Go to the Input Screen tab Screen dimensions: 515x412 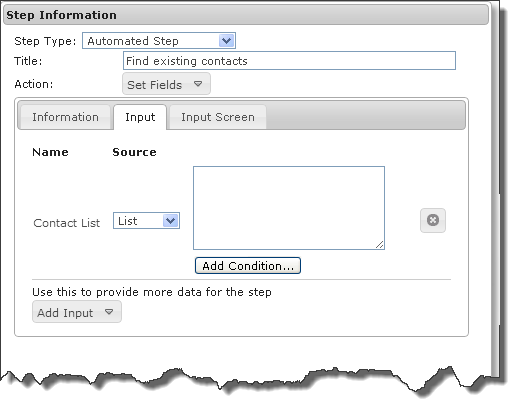coord(218,117)
